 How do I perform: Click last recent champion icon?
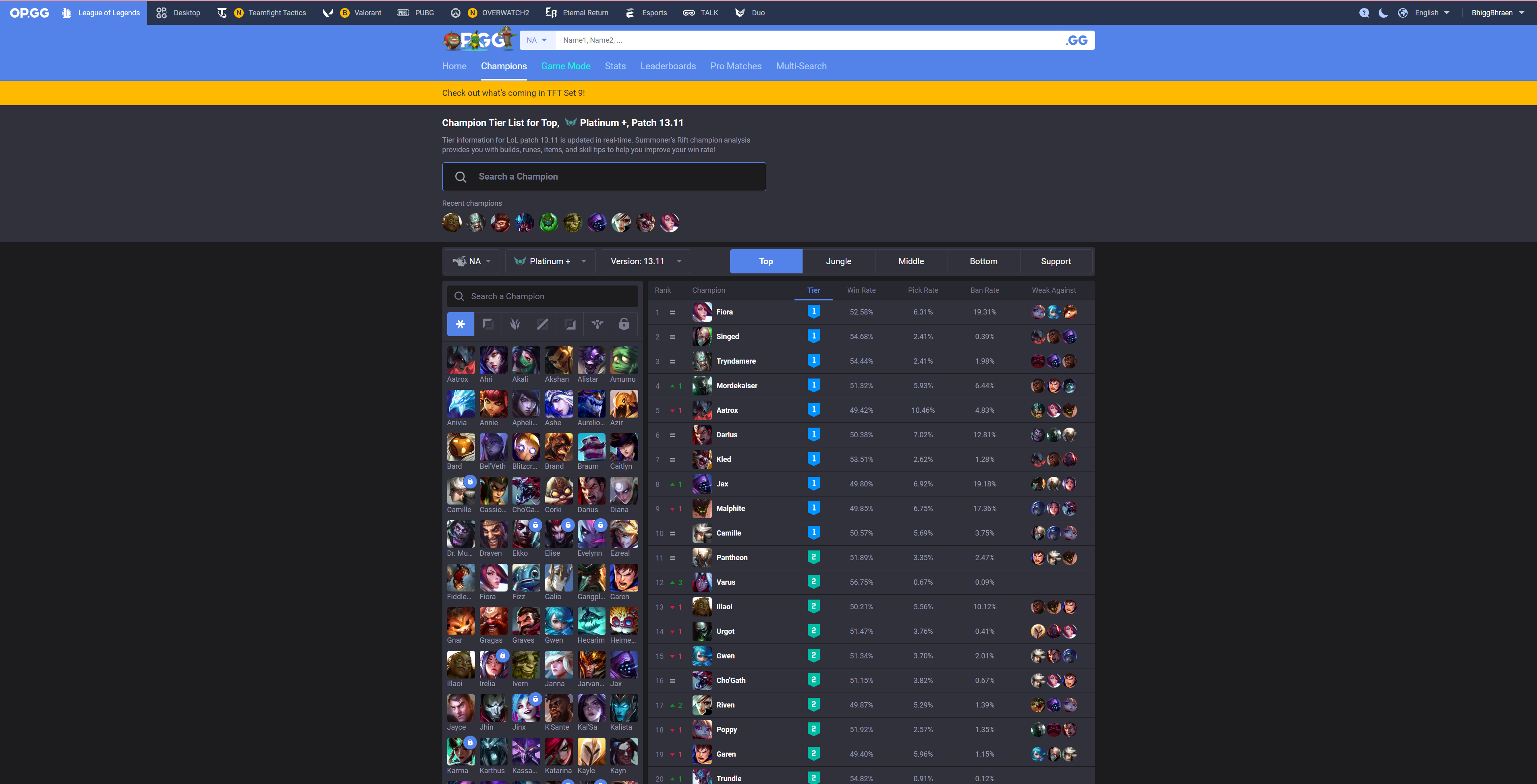(x=670, y=222)
